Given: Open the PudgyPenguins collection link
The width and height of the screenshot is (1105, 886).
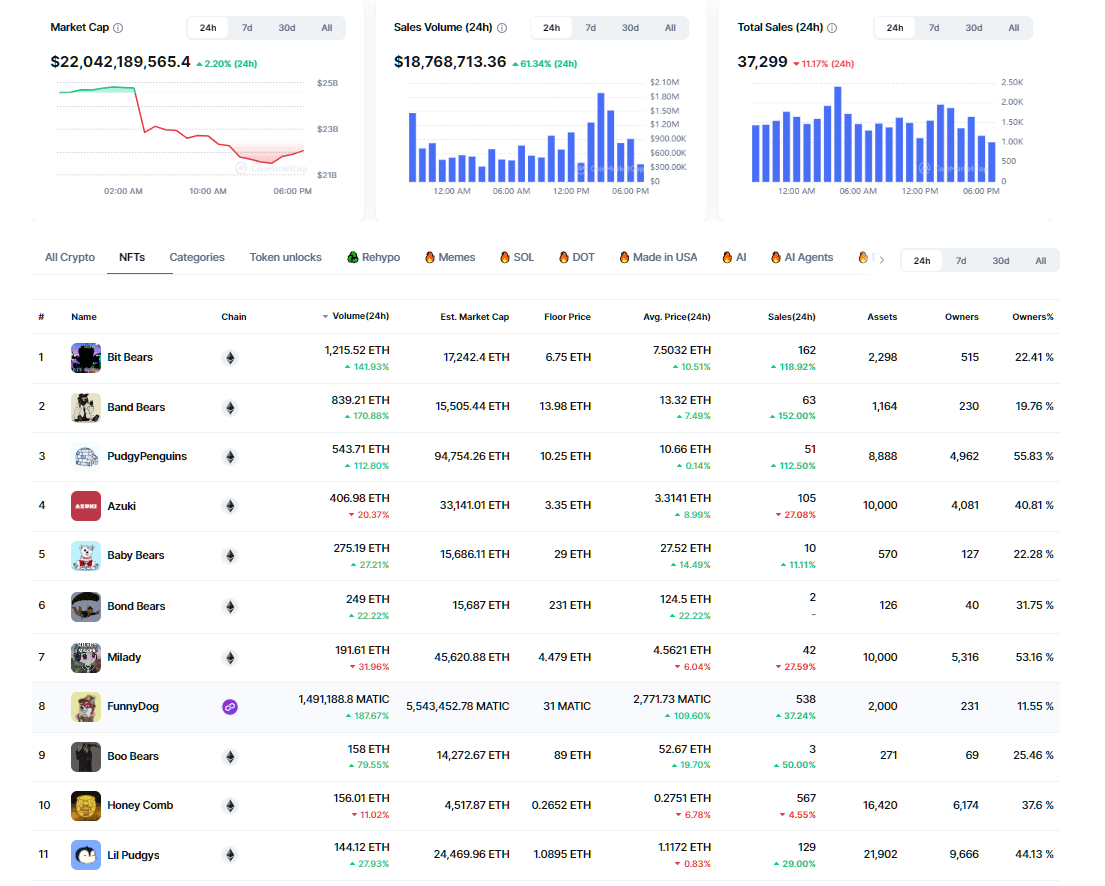Looking at the screenshot, I should pos(147,457).
